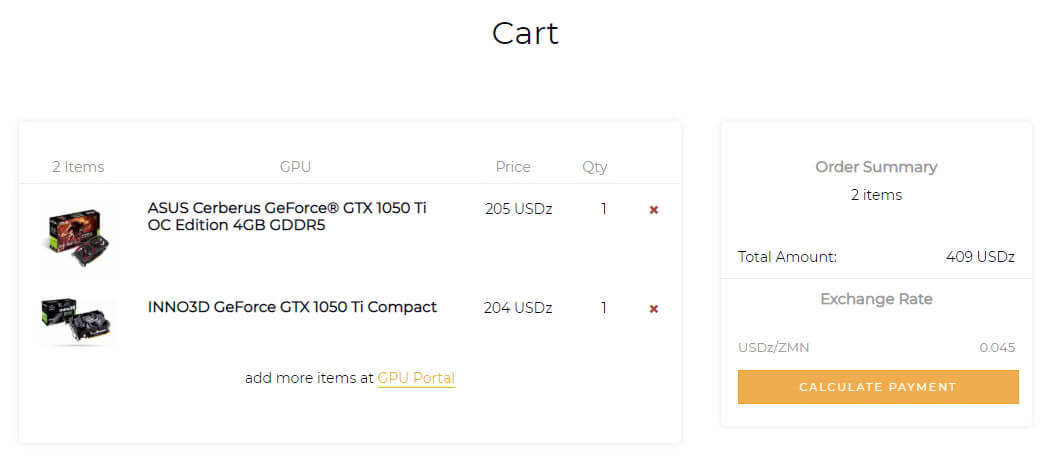Screen dimensions: 1056x468
Task: Remove the ASUS Cerberus GPU from cart
Action: click(x=653, y=210)
